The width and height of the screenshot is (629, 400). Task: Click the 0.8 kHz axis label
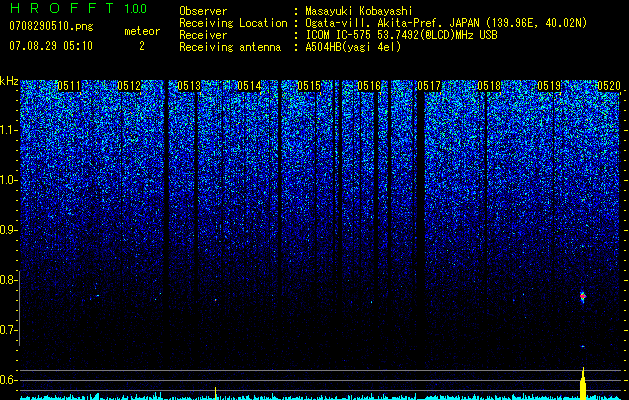(9, 280)
